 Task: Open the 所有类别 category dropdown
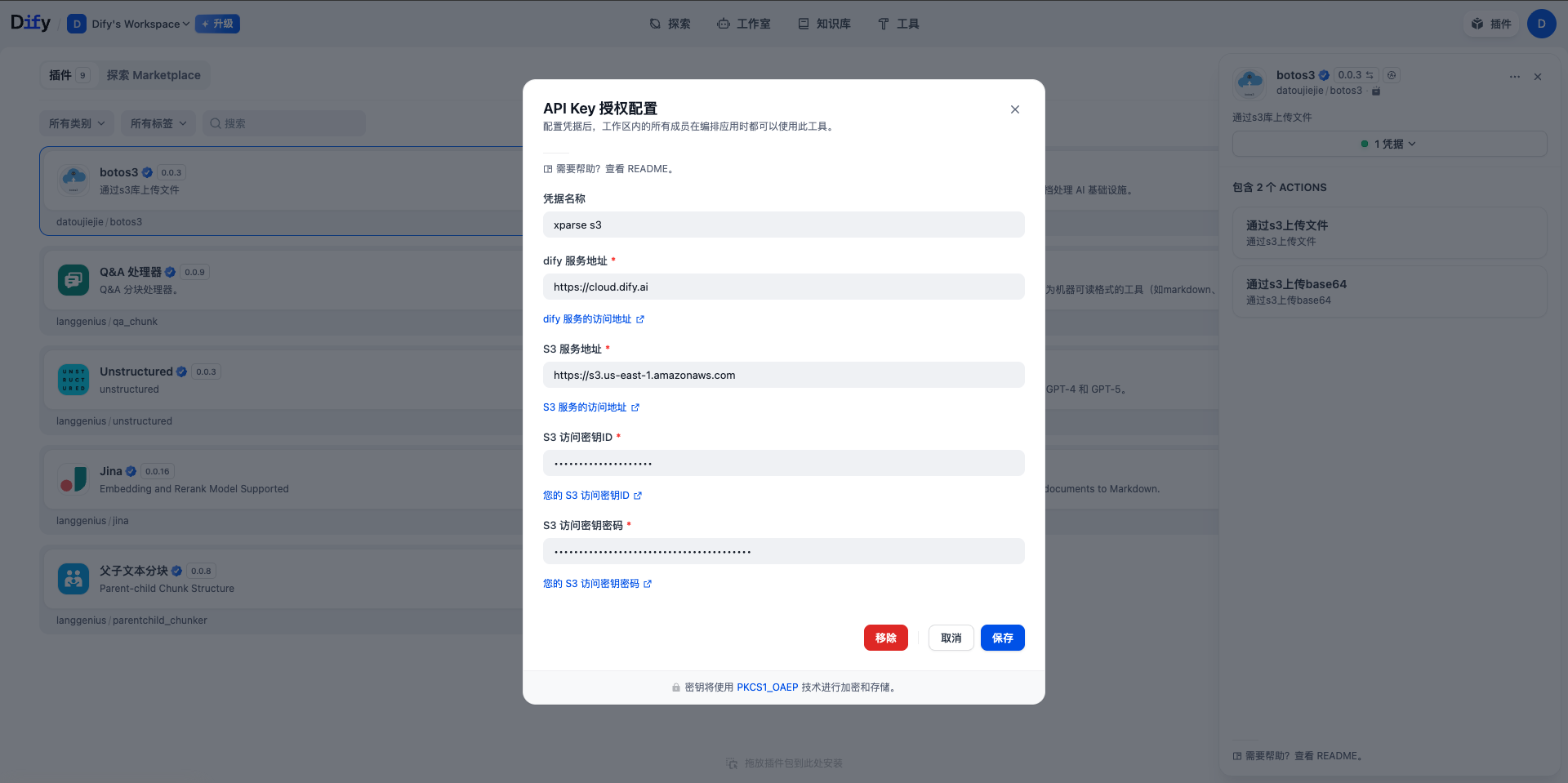point(76,122)
